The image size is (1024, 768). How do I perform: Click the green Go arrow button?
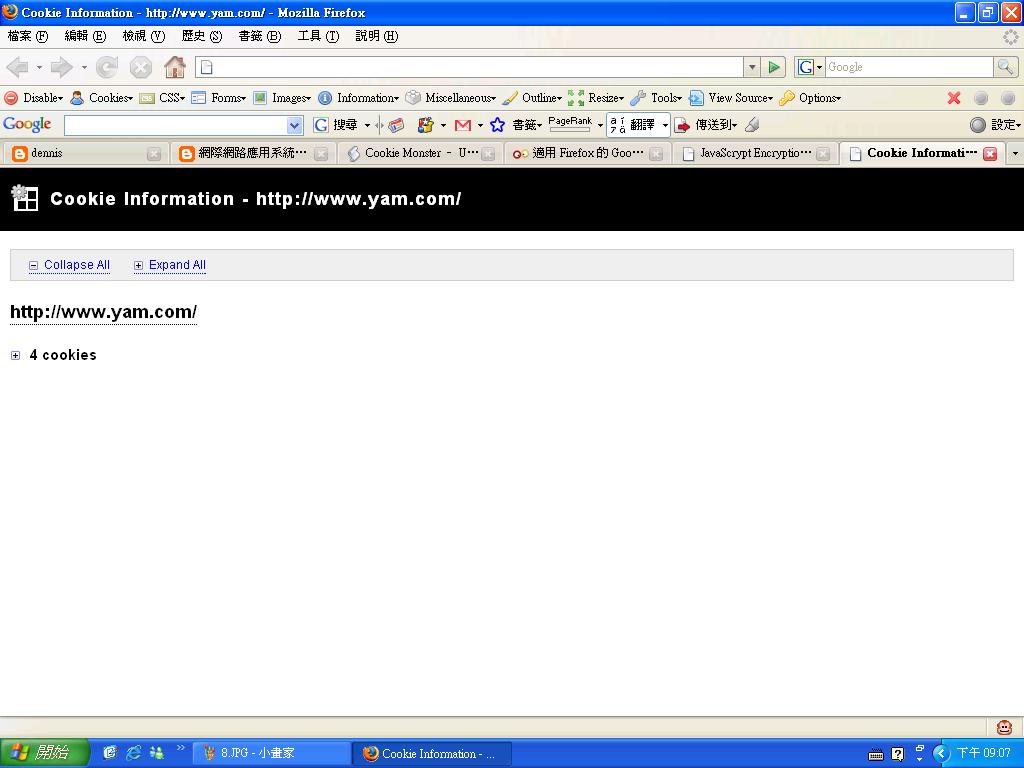click(x=774, y=67)
